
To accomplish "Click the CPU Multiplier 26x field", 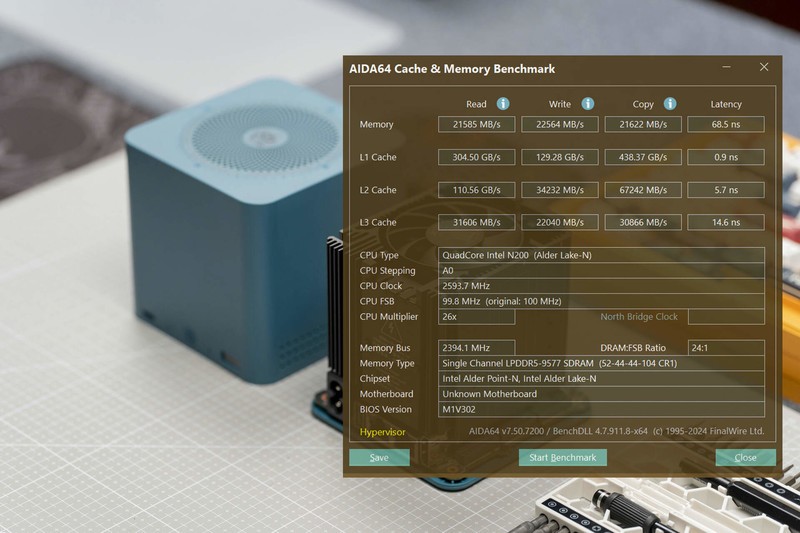I will point(476,317).
